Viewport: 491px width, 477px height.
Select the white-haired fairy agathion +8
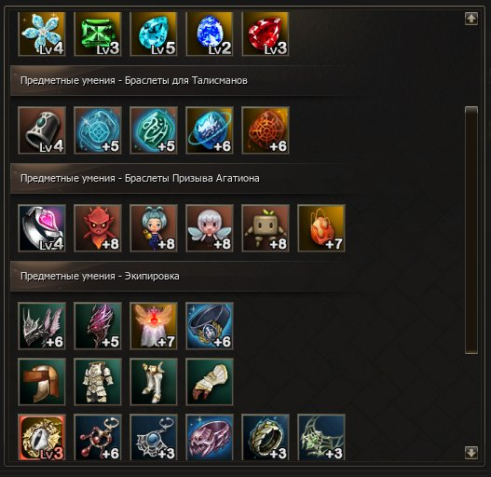[x=210, y=228]
